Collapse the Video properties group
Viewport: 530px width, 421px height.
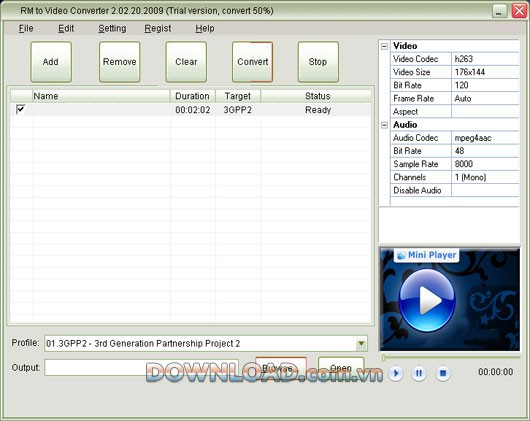[384, 46]
